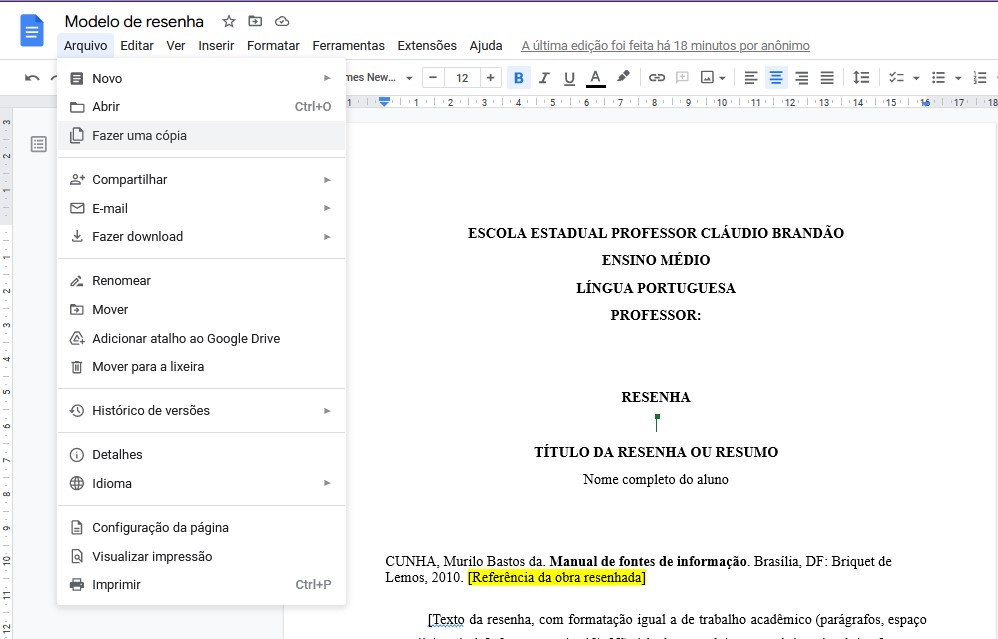Insert a link with the link icon
The width and height of the screenshot is (998, 639).
[x=656, y=78]
